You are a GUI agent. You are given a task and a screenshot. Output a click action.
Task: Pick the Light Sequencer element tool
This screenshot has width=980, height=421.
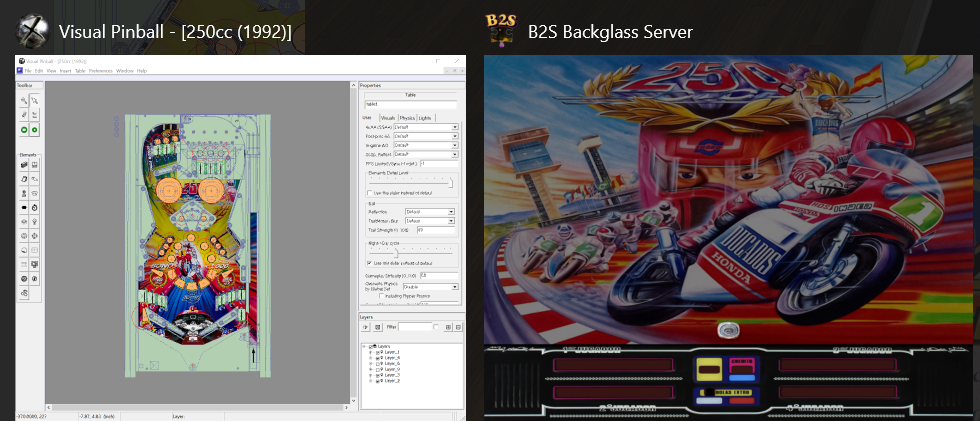click(35, 264)
